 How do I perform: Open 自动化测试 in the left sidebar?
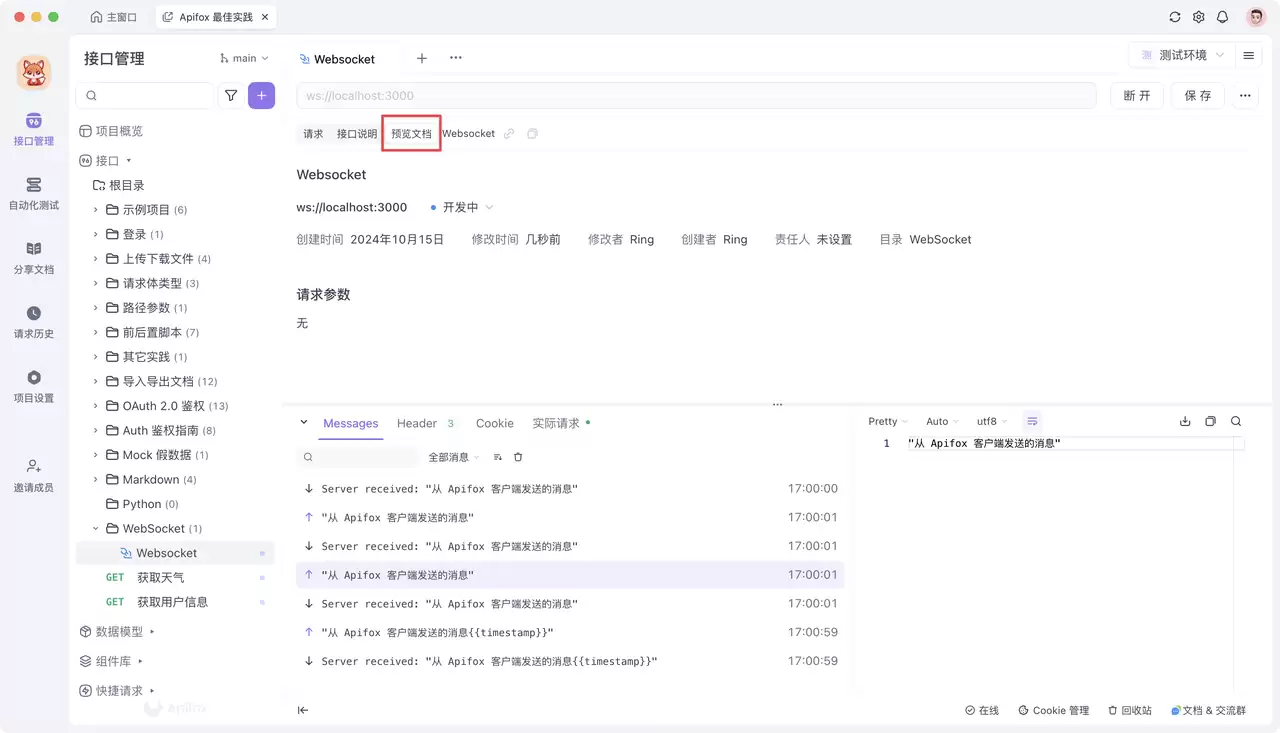click(34, 194)
